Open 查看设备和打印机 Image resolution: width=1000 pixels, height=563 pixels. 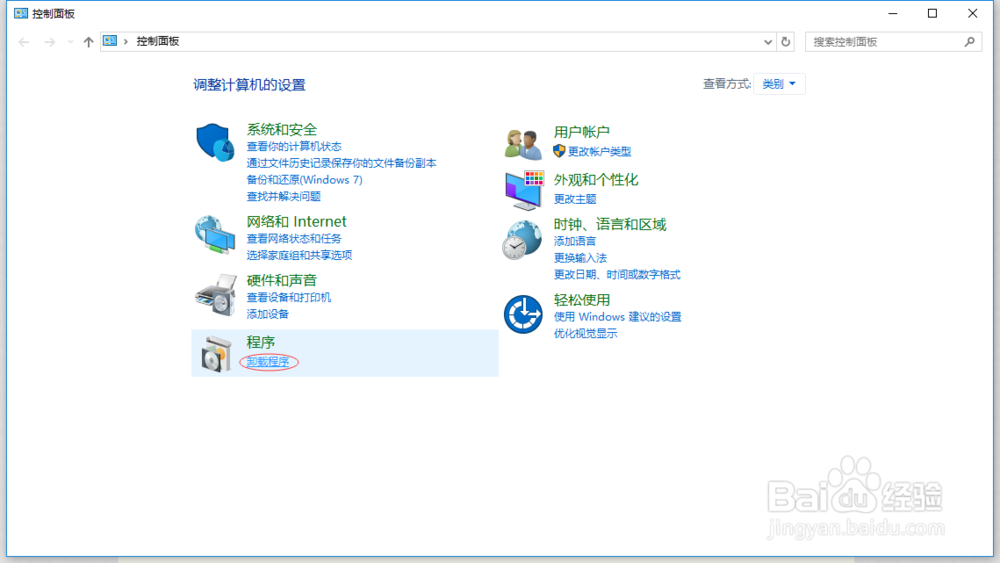[x=289, y=297]
